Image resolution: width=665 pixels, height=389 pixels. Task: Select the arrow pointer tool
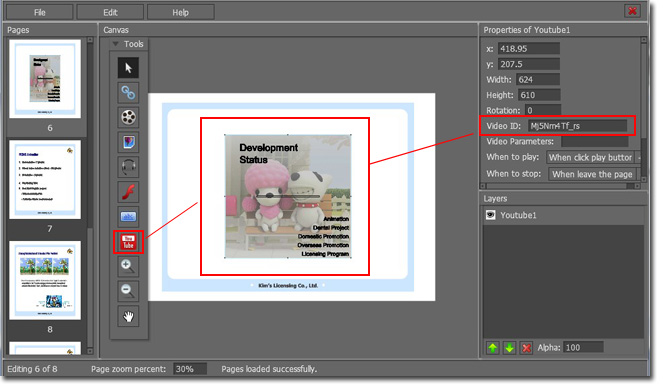[129, 68]
